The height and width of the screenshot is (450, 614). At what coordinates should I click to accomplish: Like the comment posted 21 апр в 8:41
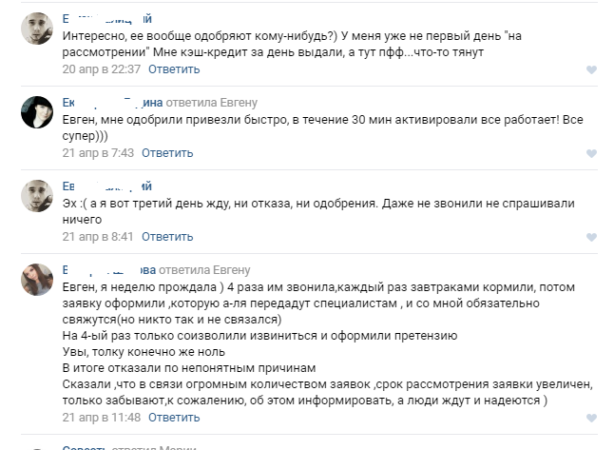(591, 237)
